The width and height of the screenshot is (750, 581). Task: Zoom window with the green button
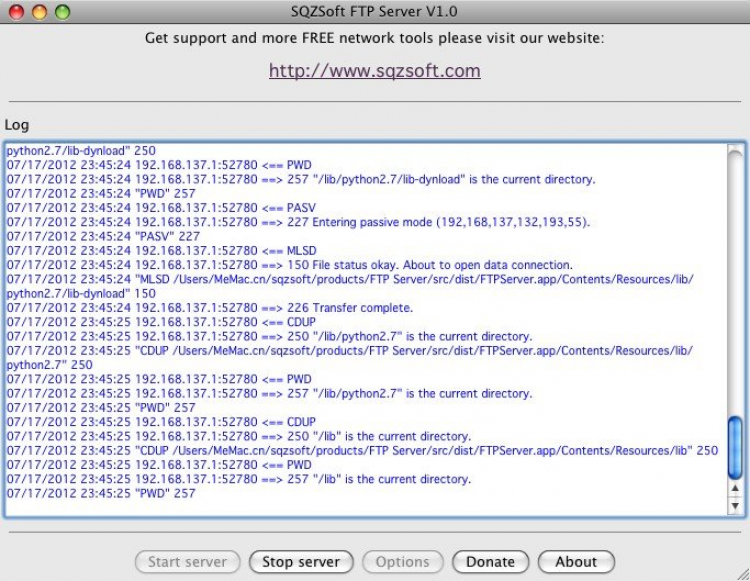click(63, 12)
